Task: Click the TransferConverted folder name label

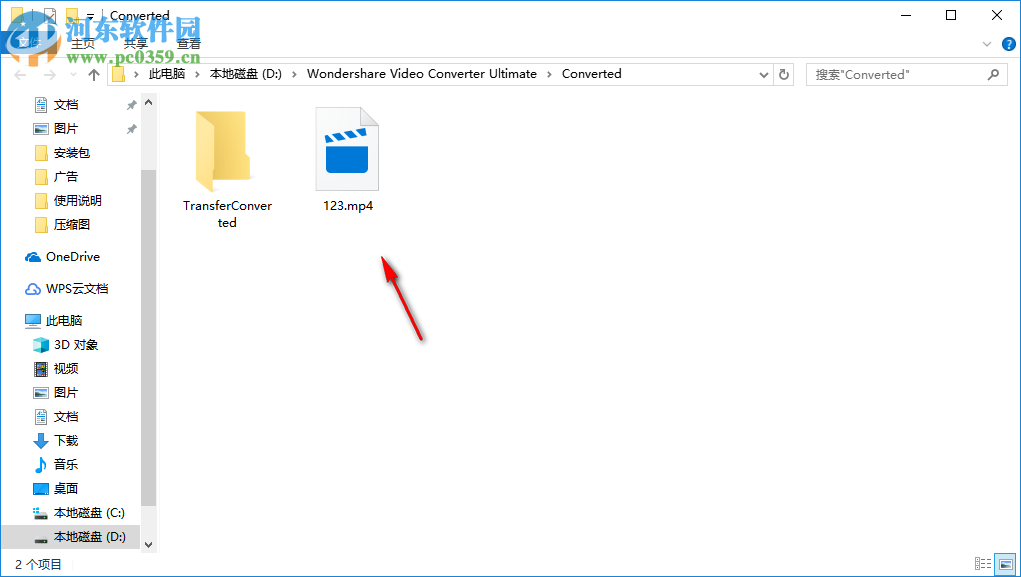Action: pos(227,214)
